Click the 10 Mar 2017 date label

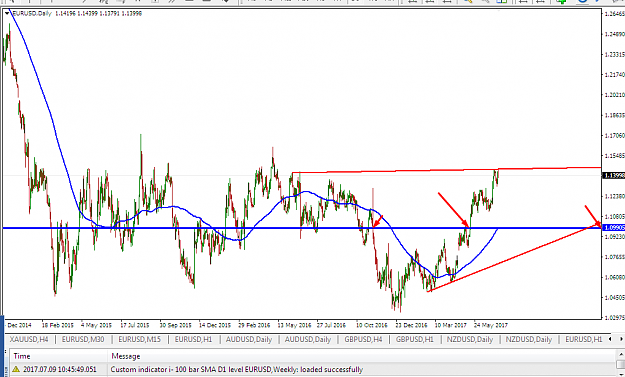pyautogui.click(x=451, y=325)
